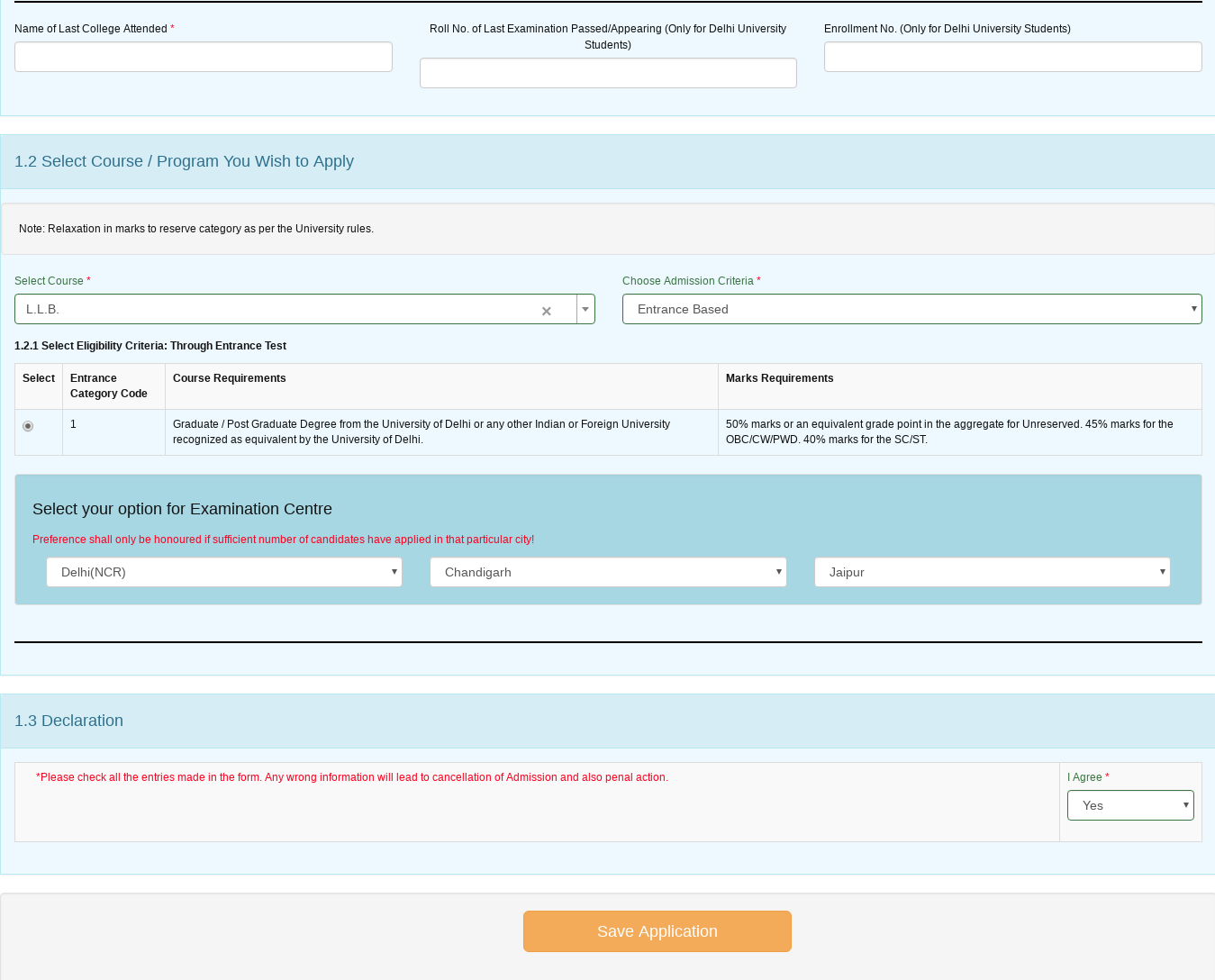
Task: Click the 'Preference shall only be honoured' warning text
Action: [x=283, y=540]
